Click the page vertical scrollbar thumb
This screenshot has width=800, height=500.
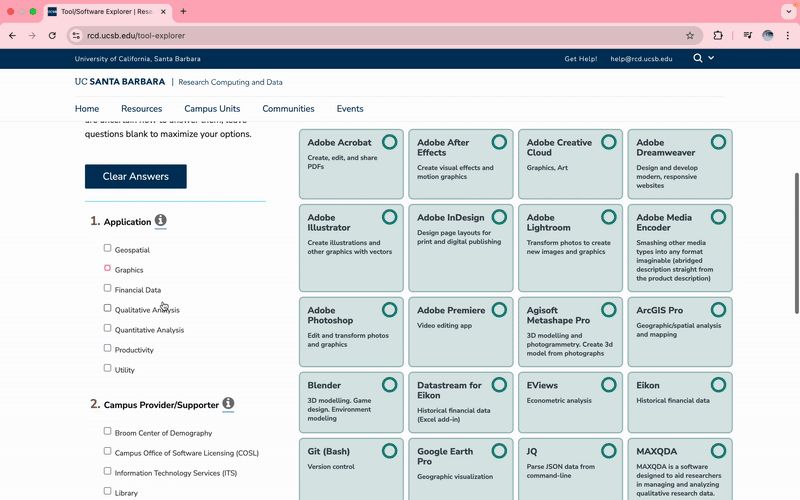(x=796, y=243)
